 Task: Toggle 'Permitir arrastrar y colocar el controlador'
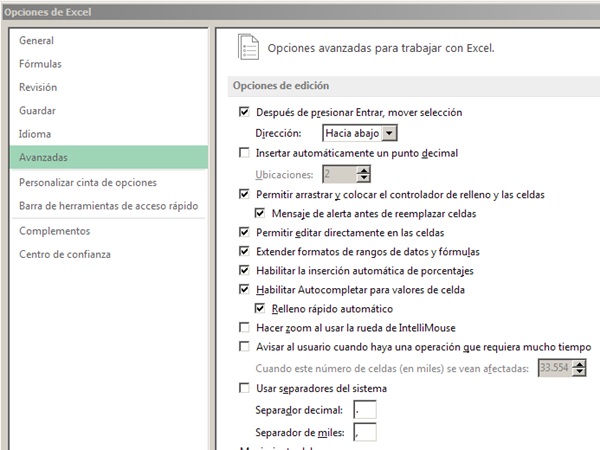coord(244,194)
